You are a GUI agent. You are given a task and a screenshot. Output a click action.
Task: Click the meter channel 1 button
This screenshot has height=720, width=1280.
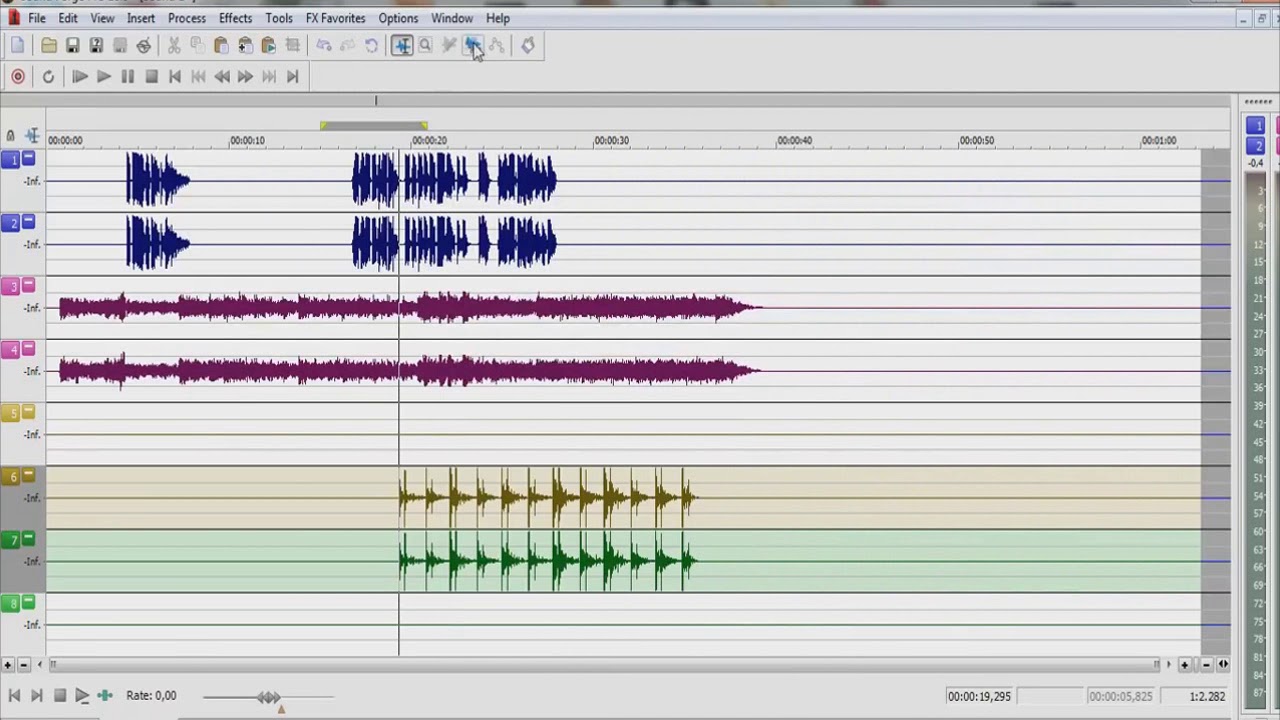[x=1256, y=126]
